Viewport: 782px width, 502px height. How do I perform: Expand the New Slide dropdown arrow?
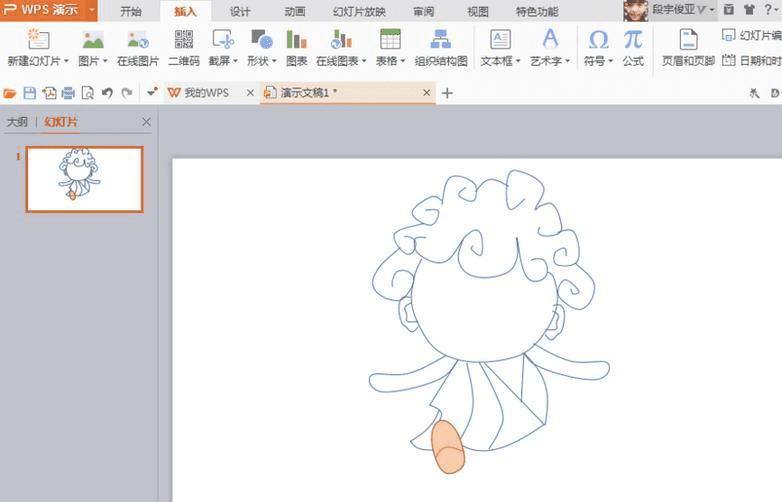point(66,61)
